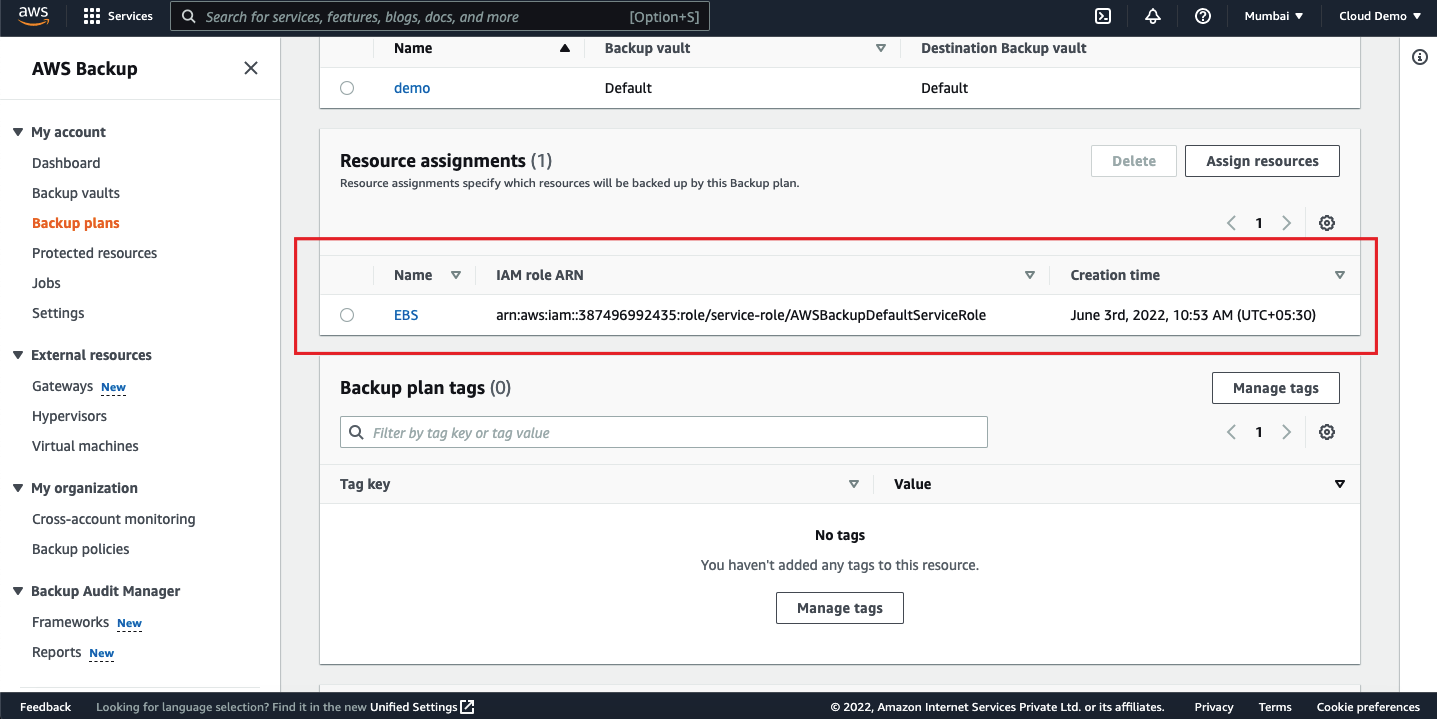
Task: Open Reports in the sidebar
Action: [x=57, y=652]
